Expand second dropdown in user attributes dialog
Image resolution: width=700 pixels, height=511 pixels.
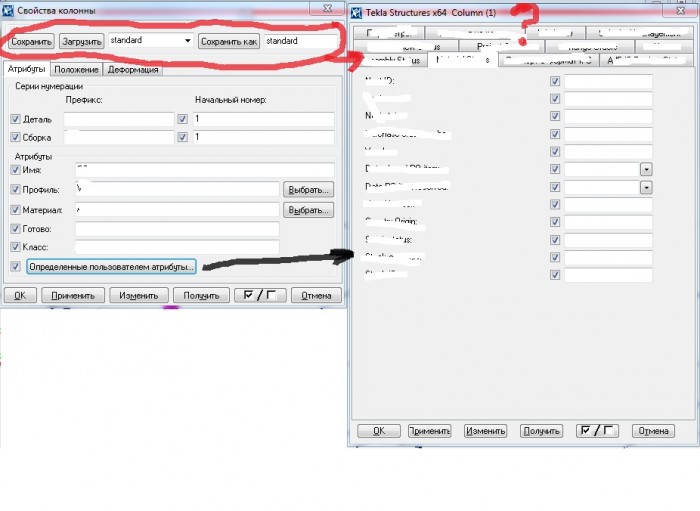click(x=646, y=187)
